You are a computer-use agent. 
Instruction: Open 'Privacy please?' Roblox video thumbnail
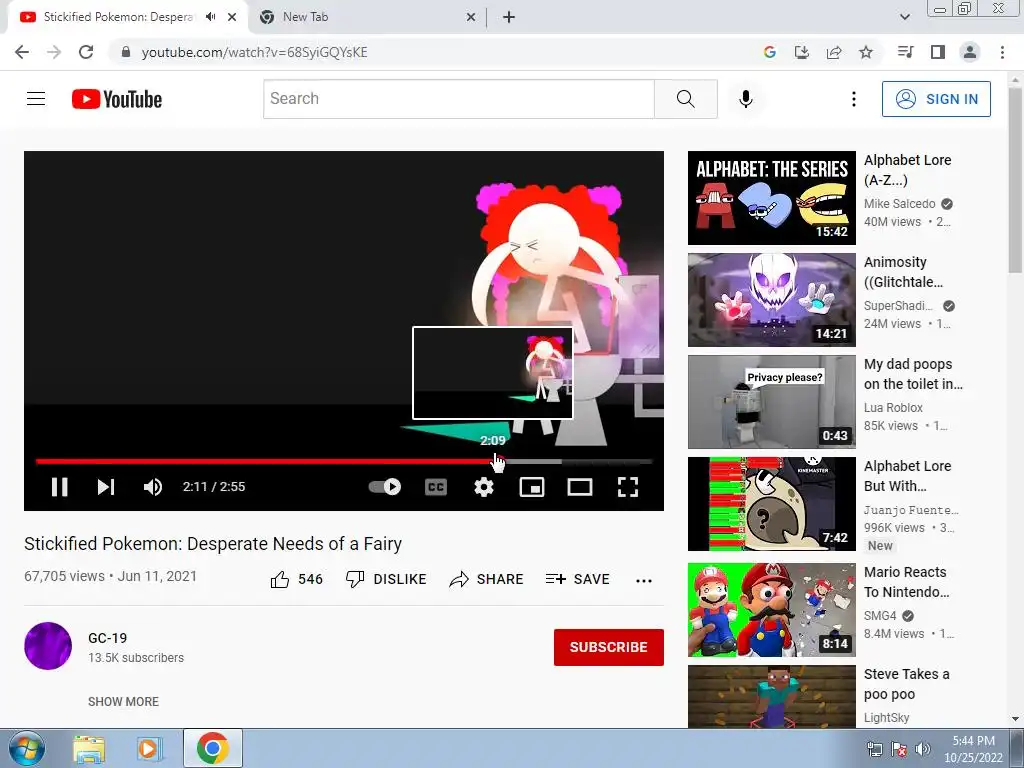pyautogui.click(x=771, y=402)
